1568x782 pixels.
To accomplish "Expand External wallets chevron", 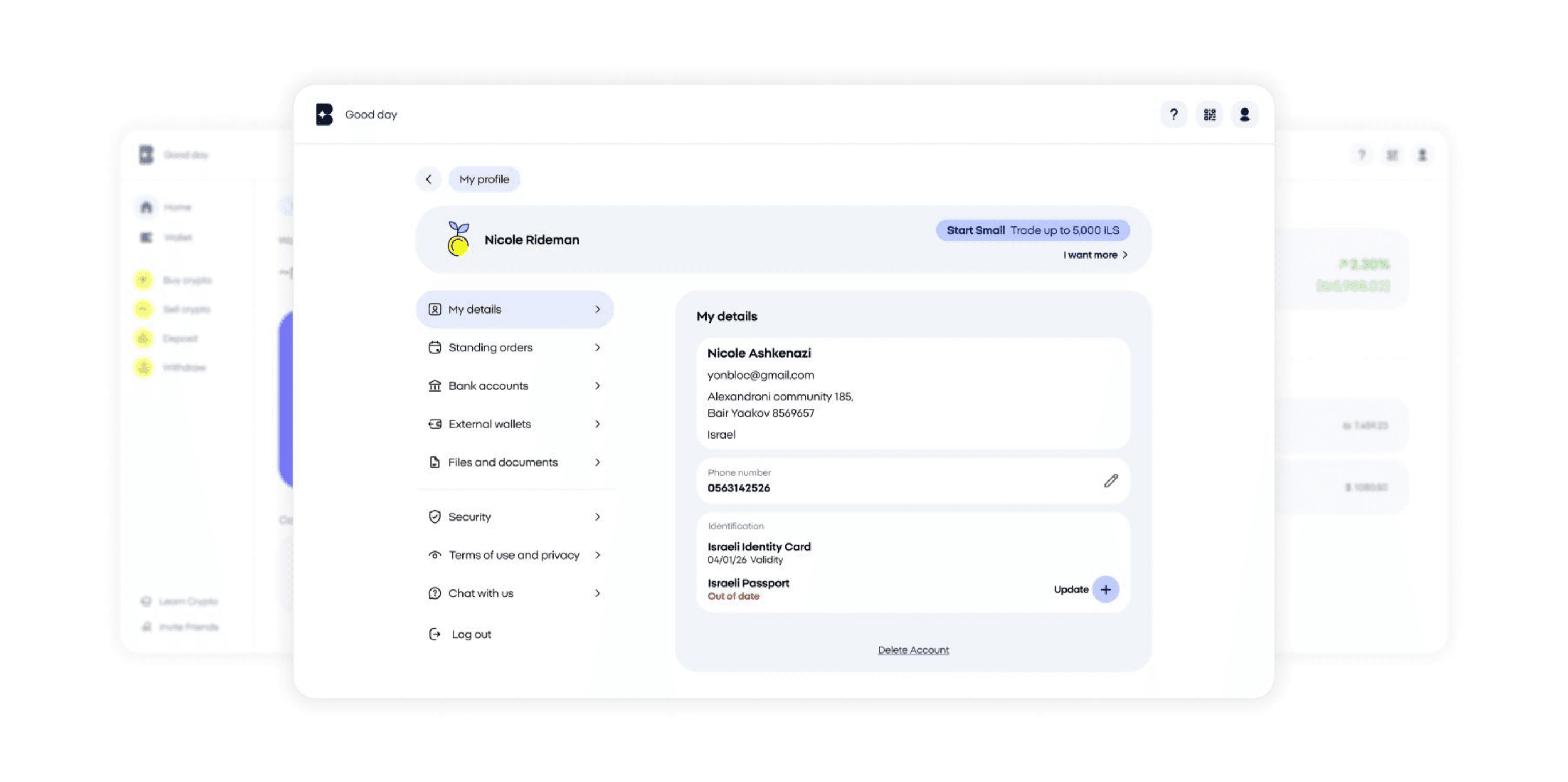I will (597, 424).
